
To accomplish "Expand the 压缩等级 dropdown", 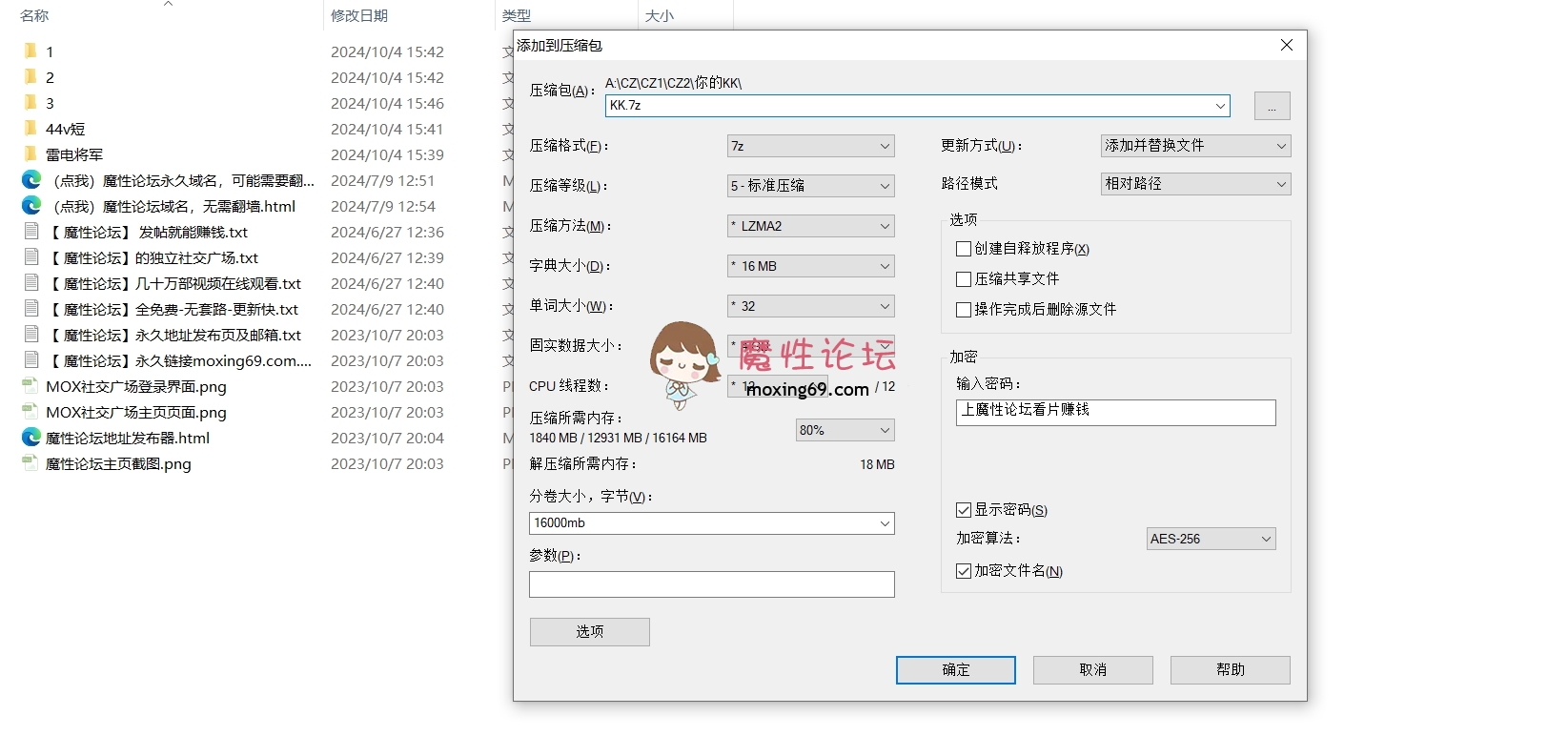I will point(810,186).
